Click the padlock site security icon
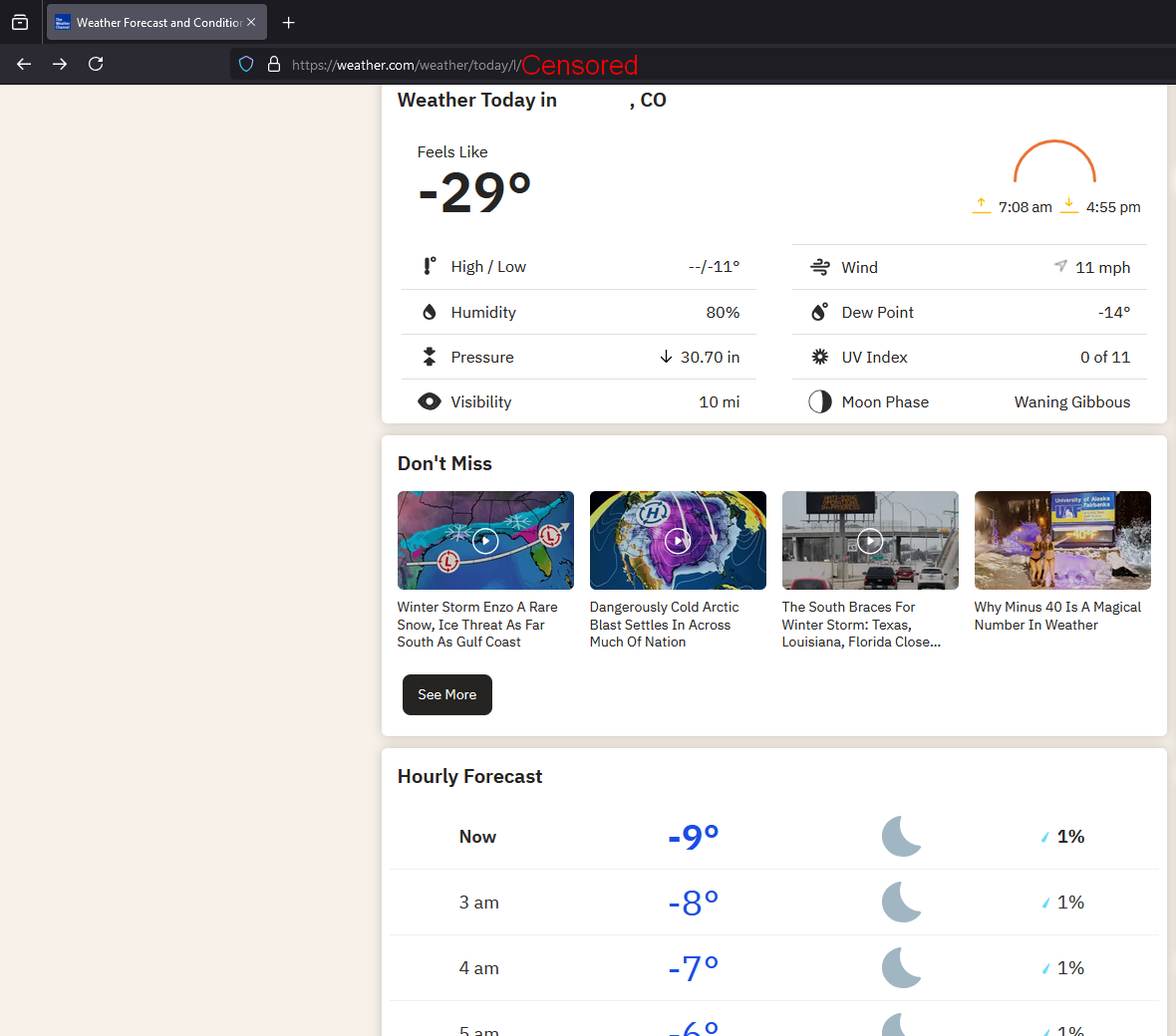This screenshot has width=1176, height=1036. tap(274, 64)
